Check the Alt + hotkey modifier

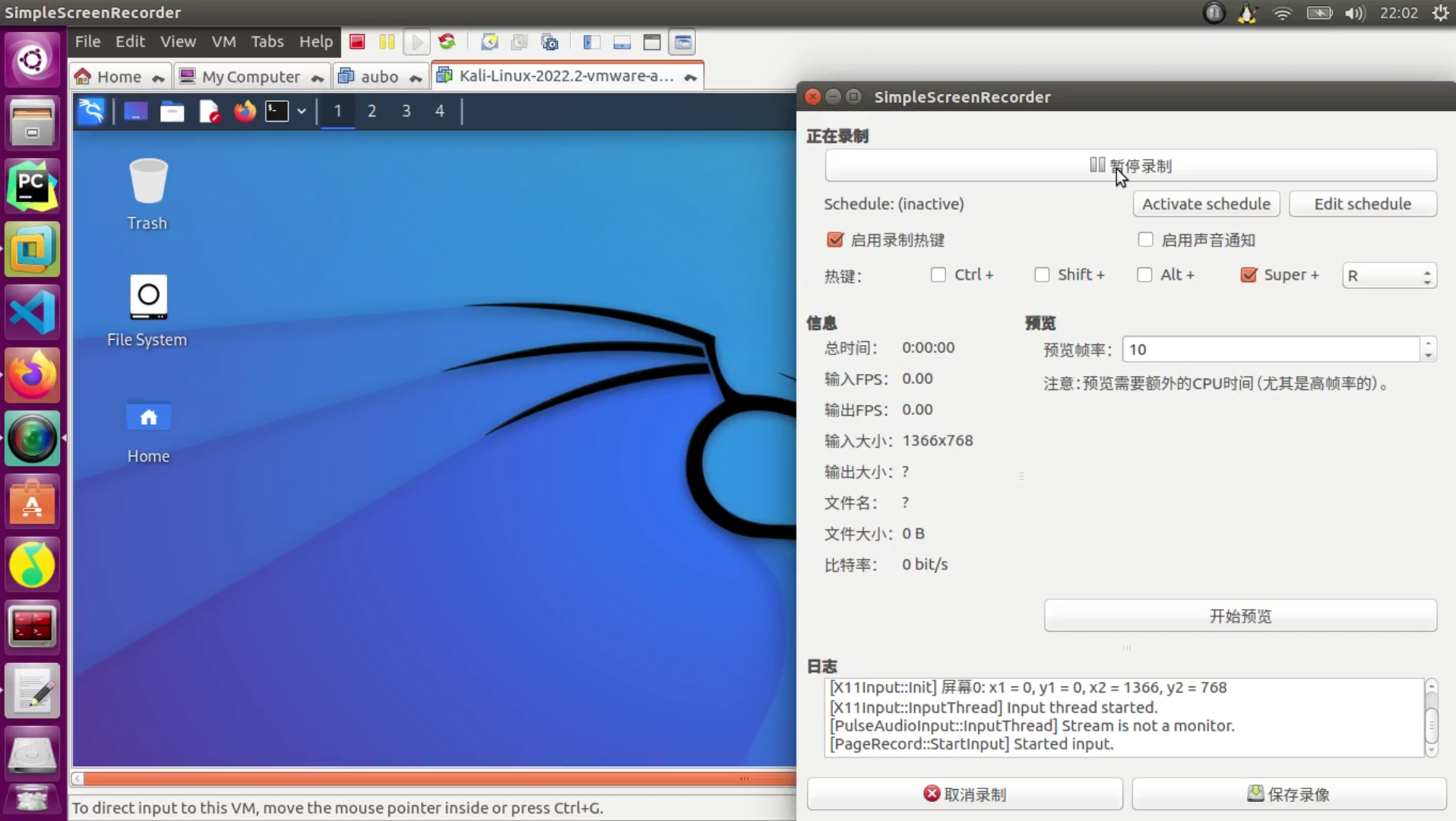coord(1144,274)
